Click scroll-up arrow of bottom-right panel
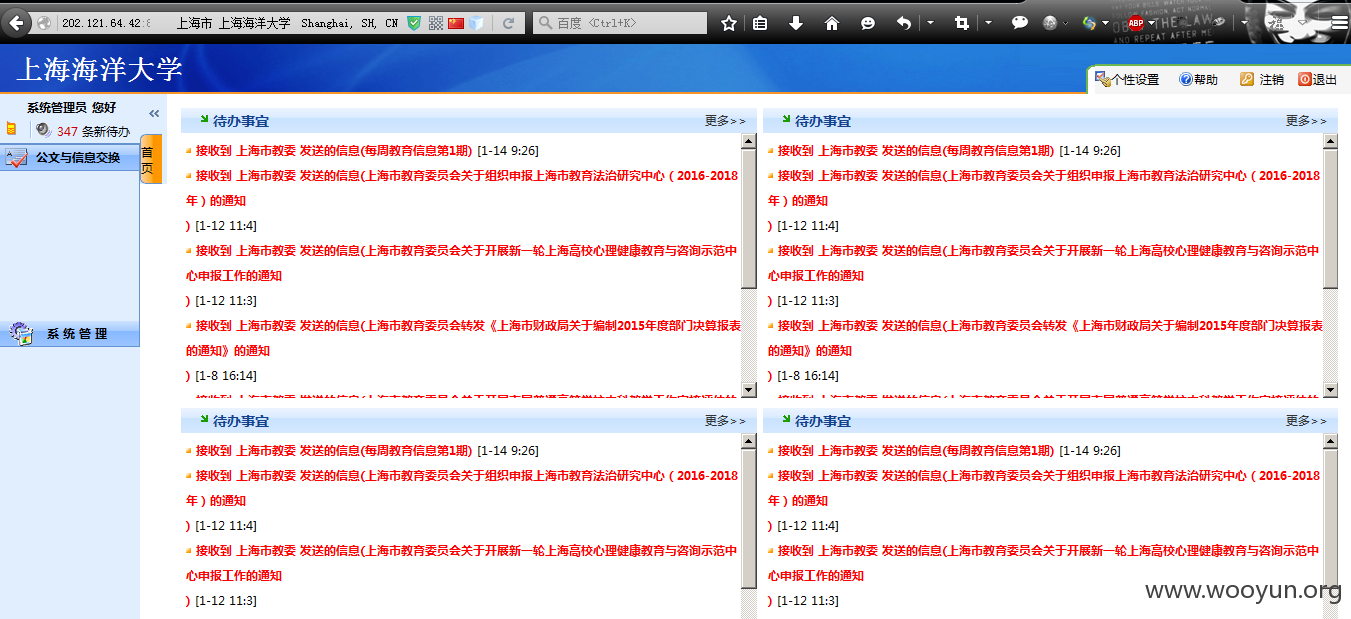The height and width of the screenshot is (619, 1351). [1330, 441]
